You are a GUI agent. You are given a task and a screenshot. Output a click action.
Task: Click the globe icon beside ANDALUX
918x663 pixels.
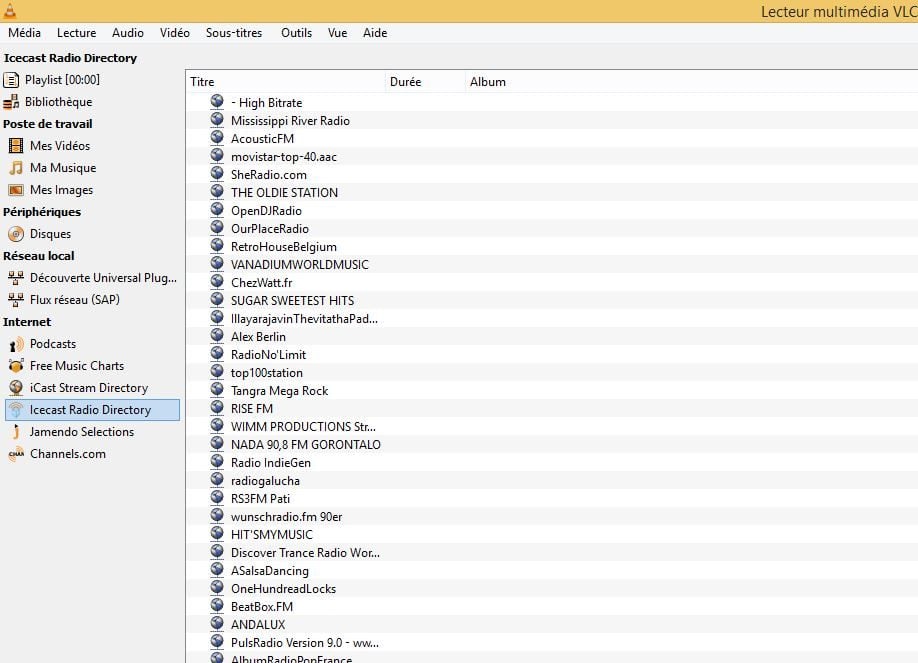tap(217, 624)
